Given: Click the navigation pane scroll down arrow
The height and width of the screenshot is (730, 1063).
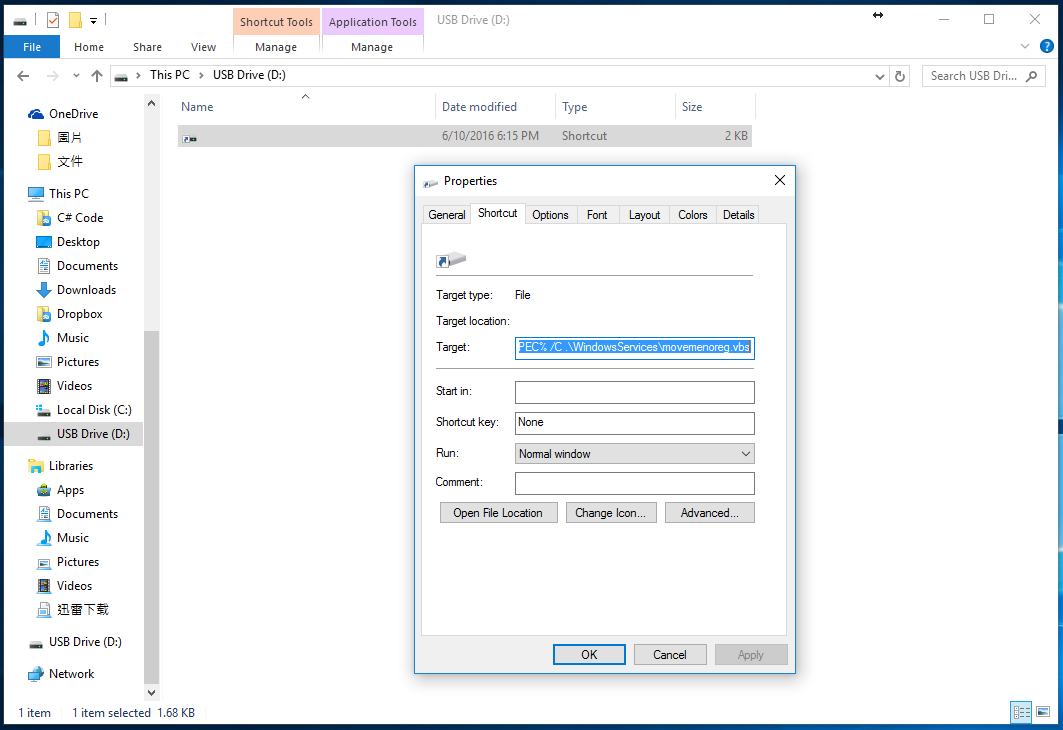Looking at the screenshot, I should [x=151, y=693].
